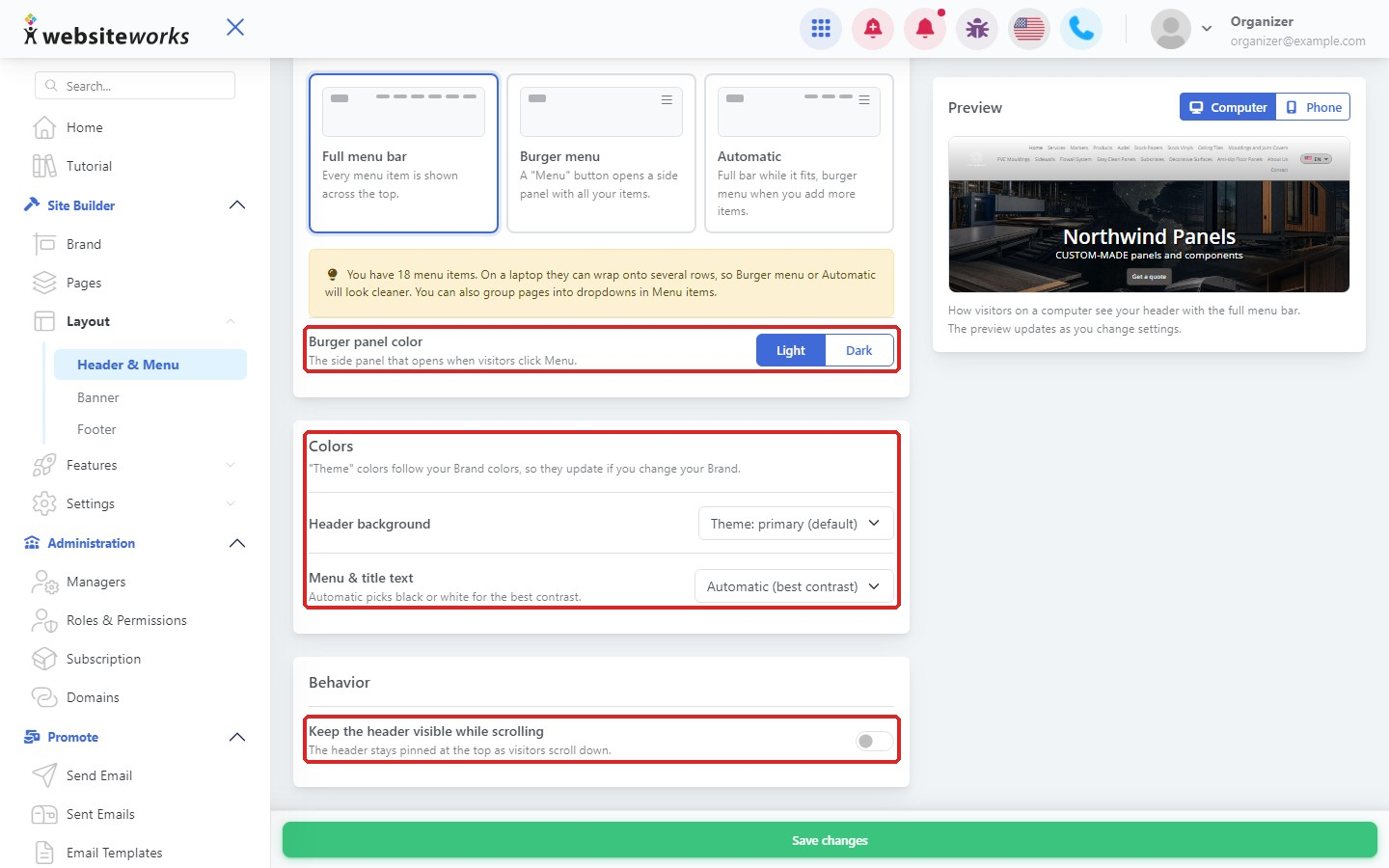Open the account dropdown arrow near avatar
The width and height of the screenshot is (1389, 868).
(1207, 29)
